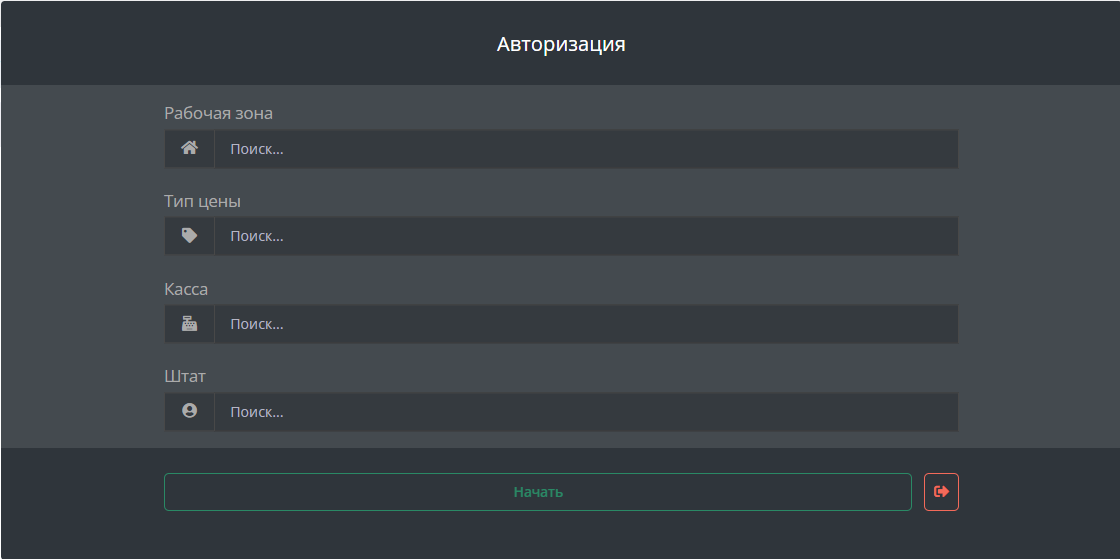Log out using the red exit button
Screen dimensions: 1120x559
[941, 492]
